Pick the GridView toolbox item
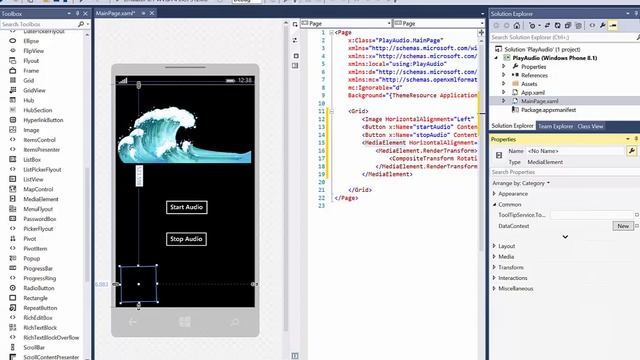The width and height of the screenshot is (640, 360). [x=34, y=90]
